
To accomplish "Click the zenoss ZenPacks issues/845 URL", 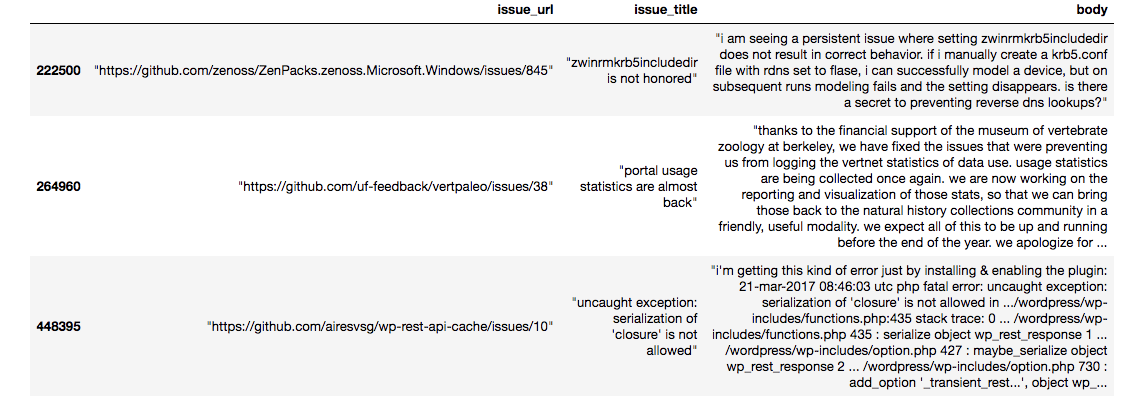I will click(x=324, y=70).
